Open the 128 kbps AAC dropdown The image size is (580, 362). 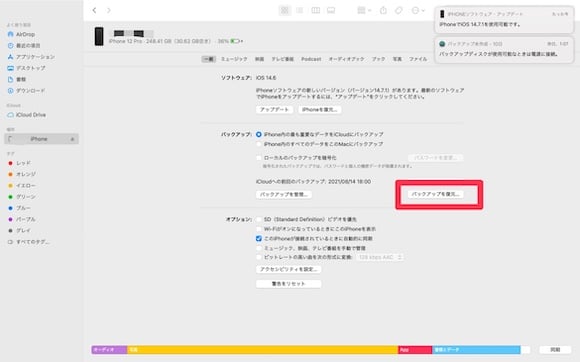(380, 257)
